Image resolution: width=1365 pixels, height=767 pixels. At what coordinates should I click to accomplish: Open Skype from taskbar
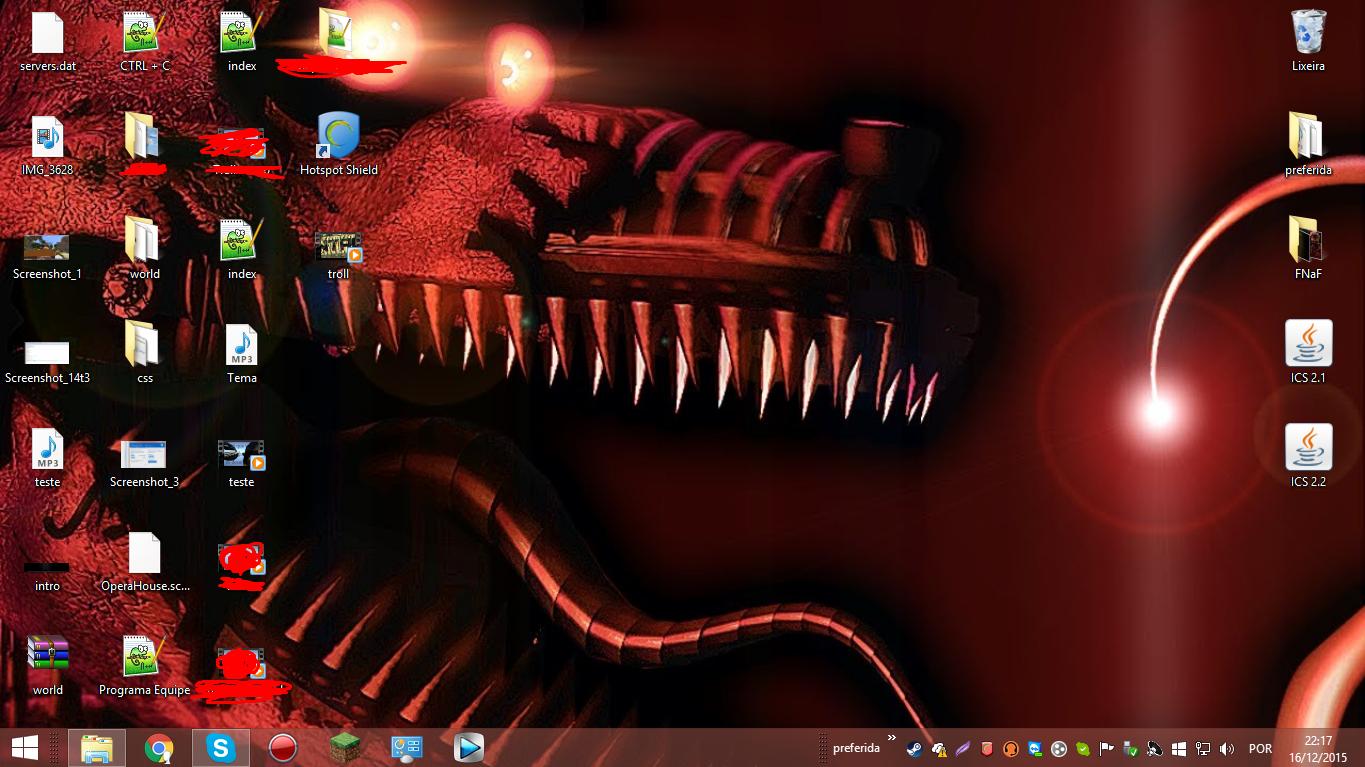point(221,747)
